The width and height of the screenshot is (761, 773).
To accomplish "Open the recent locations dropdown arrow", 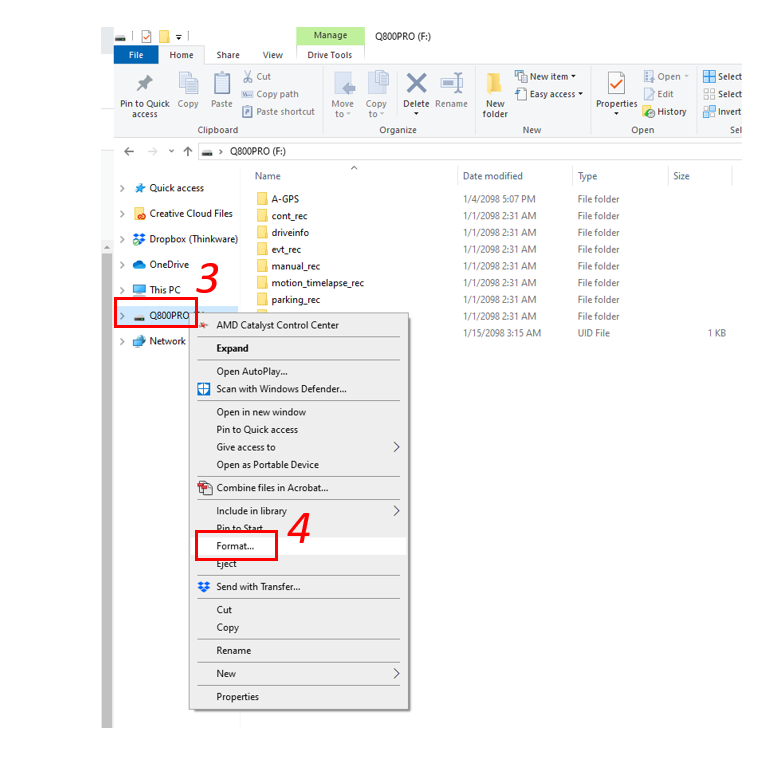I will coord(171,151).
